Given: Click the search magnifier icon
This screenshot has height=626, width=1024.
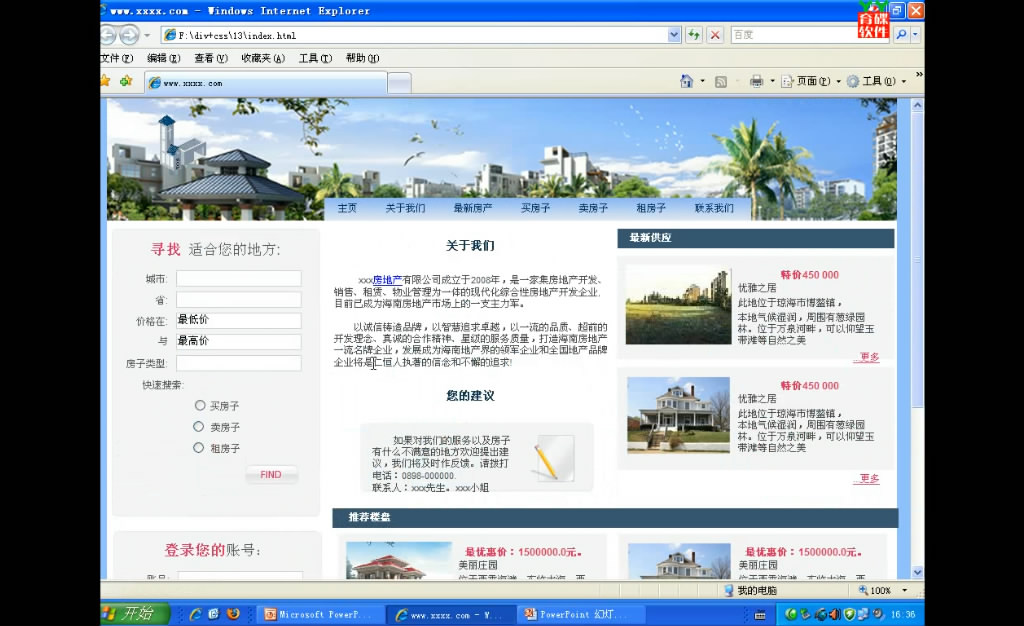Looking at the screenshot, I should [x=901, y=35].
